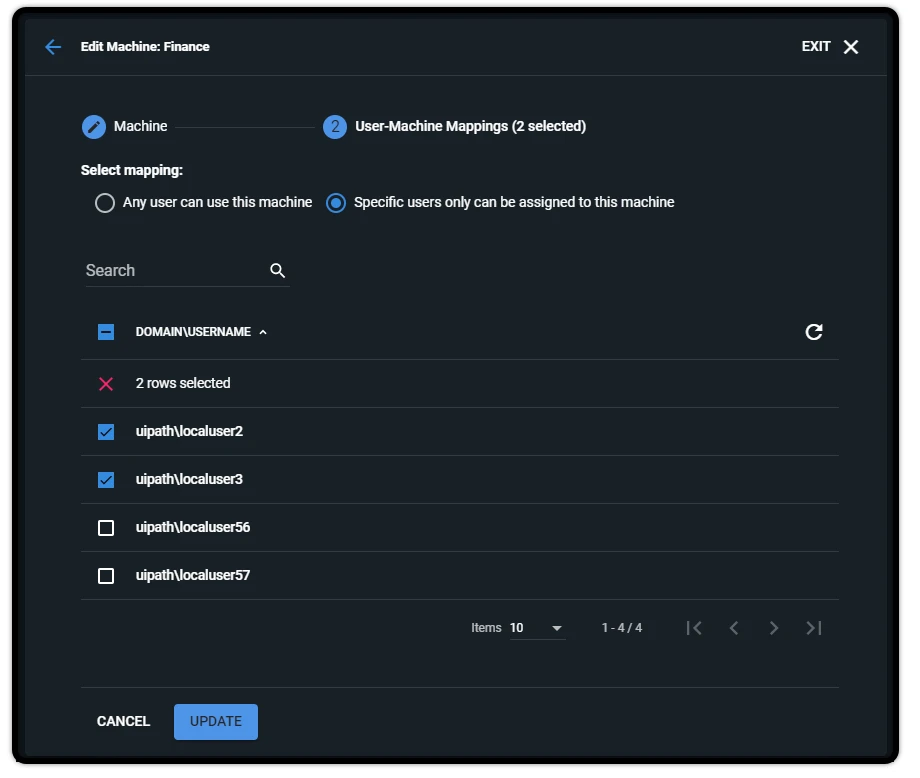The height and width of the screenshot is (778, 920).
Task: Focus the Search input field
Action: click(x=176, y=270)
